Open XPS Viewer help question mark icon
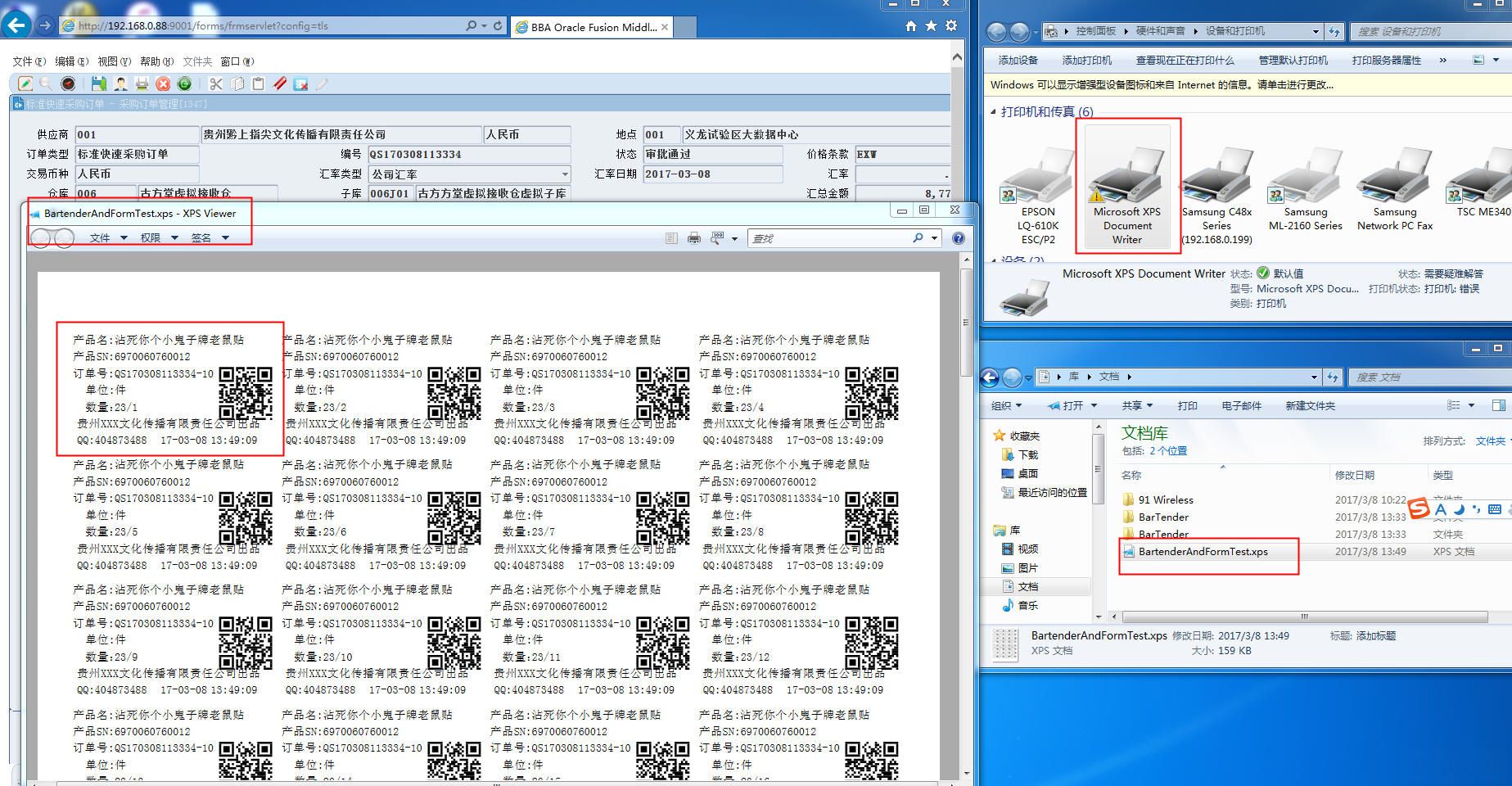 (958, 238)
